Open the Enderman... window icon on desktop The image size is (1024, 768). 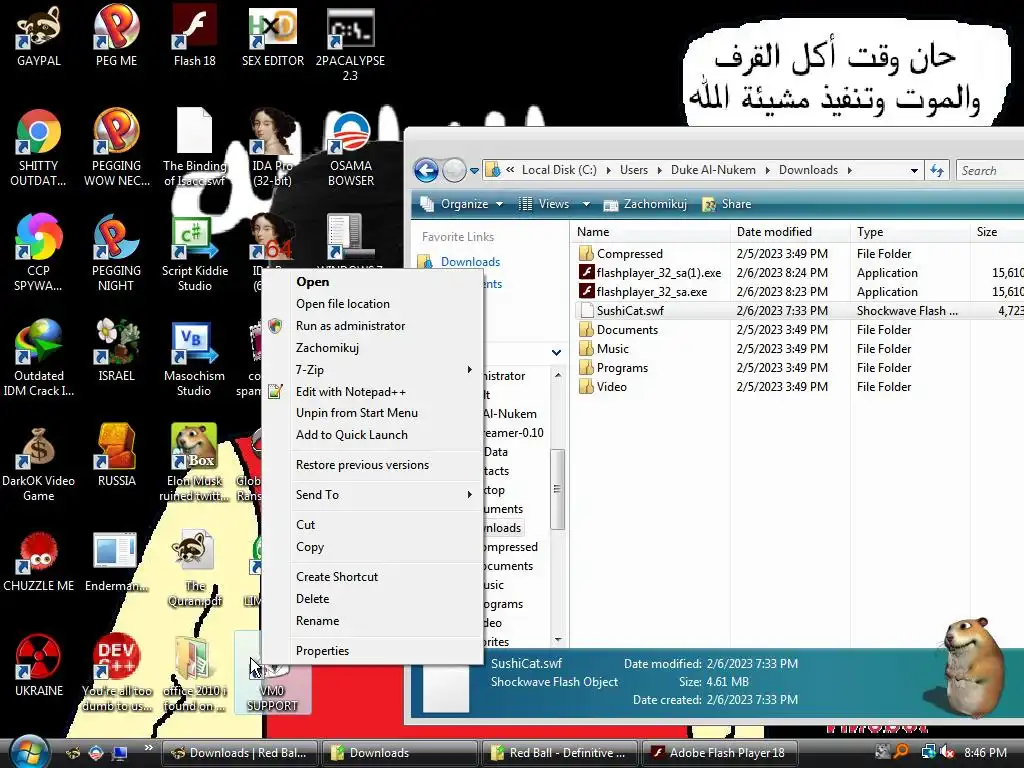point(116,562)
